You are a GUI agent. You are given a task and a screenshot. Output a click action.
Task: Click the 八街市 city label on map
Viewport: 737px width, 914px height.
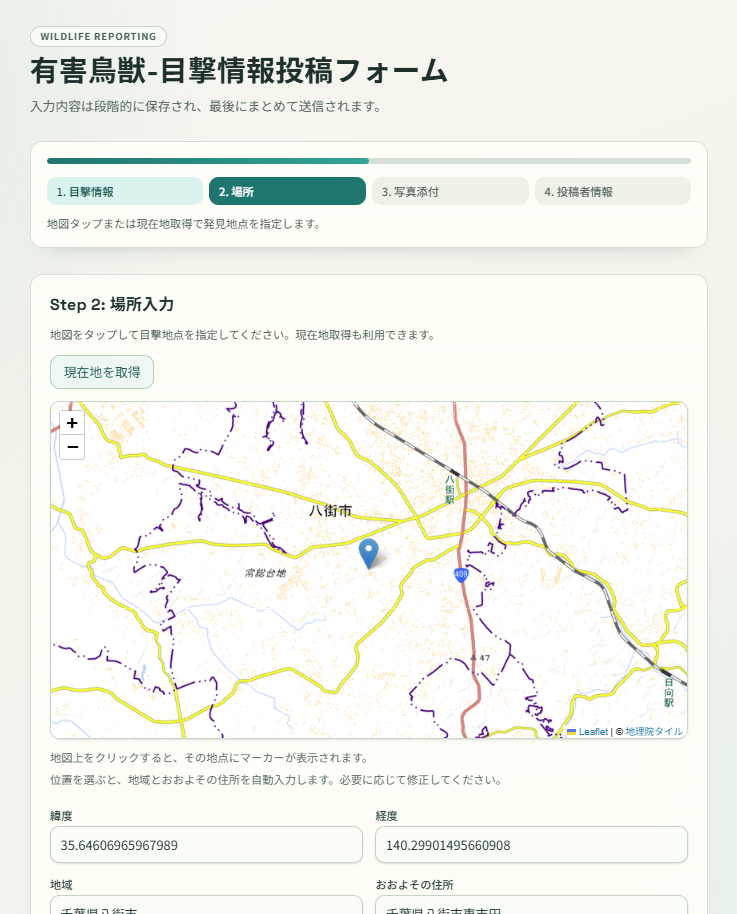click(x=330, y=511)
